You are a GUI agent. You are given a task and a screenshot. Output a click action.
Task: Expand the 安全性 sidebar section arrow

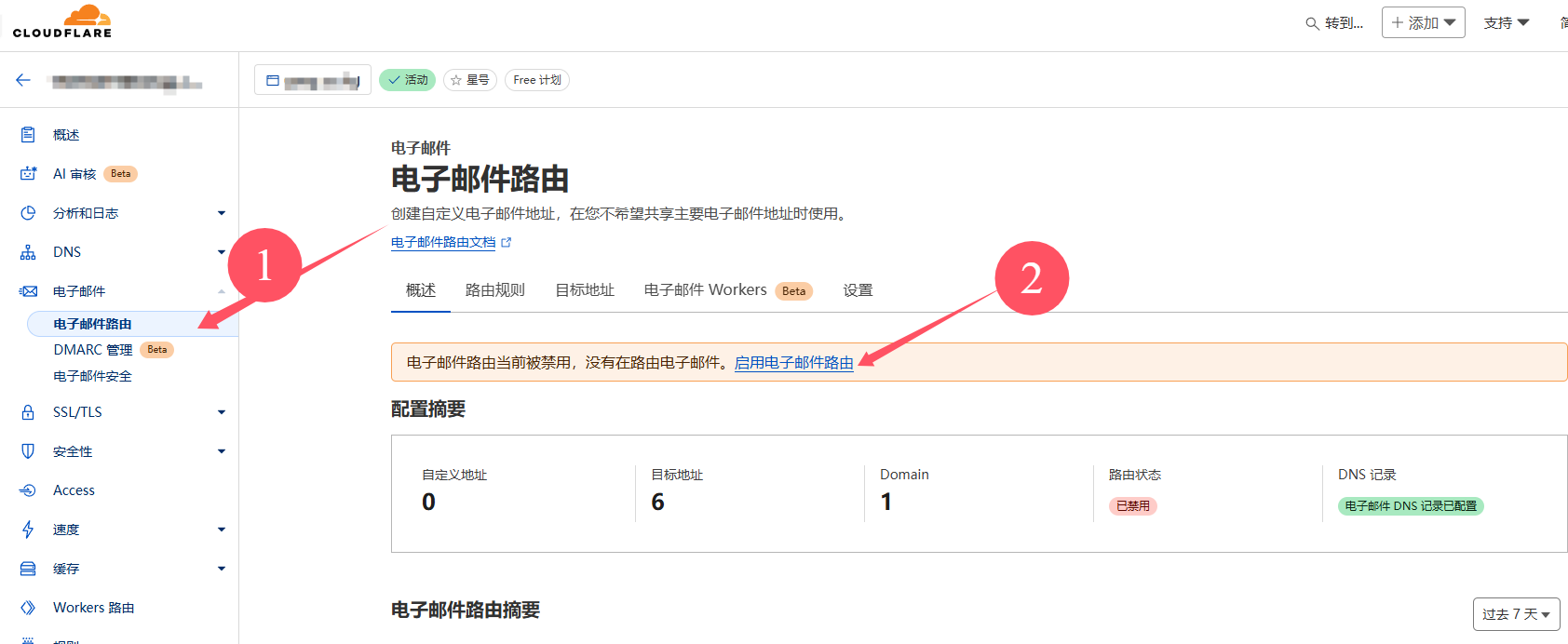click(222, 451)
